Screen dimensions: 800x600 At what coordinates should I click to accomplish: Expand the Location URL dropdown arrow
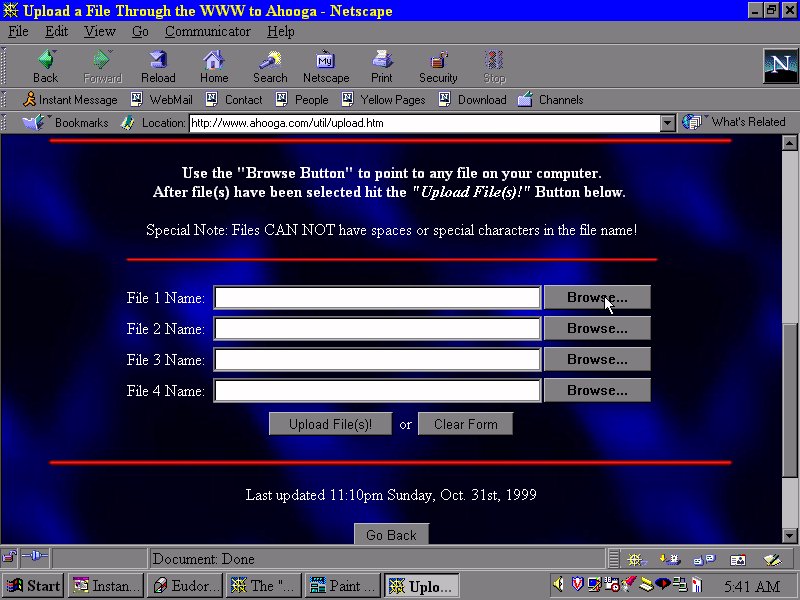click(x=668, y=123)
